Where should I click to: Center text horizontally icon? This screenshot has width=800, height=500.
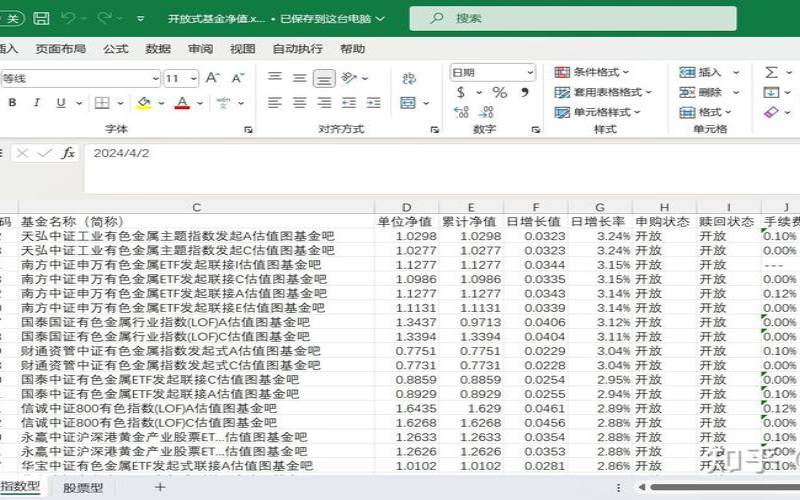(x=299, y=103)
